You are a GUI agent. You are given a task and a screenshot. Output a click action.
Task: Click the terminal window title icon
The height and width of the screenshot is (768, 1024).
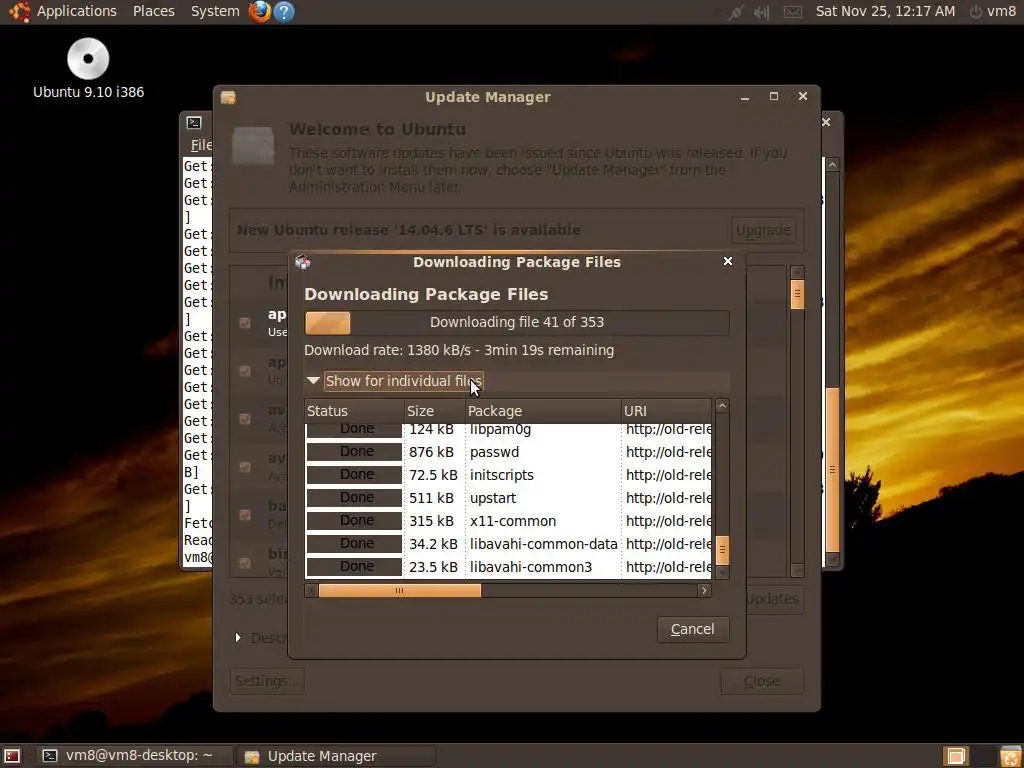point(193,123)
